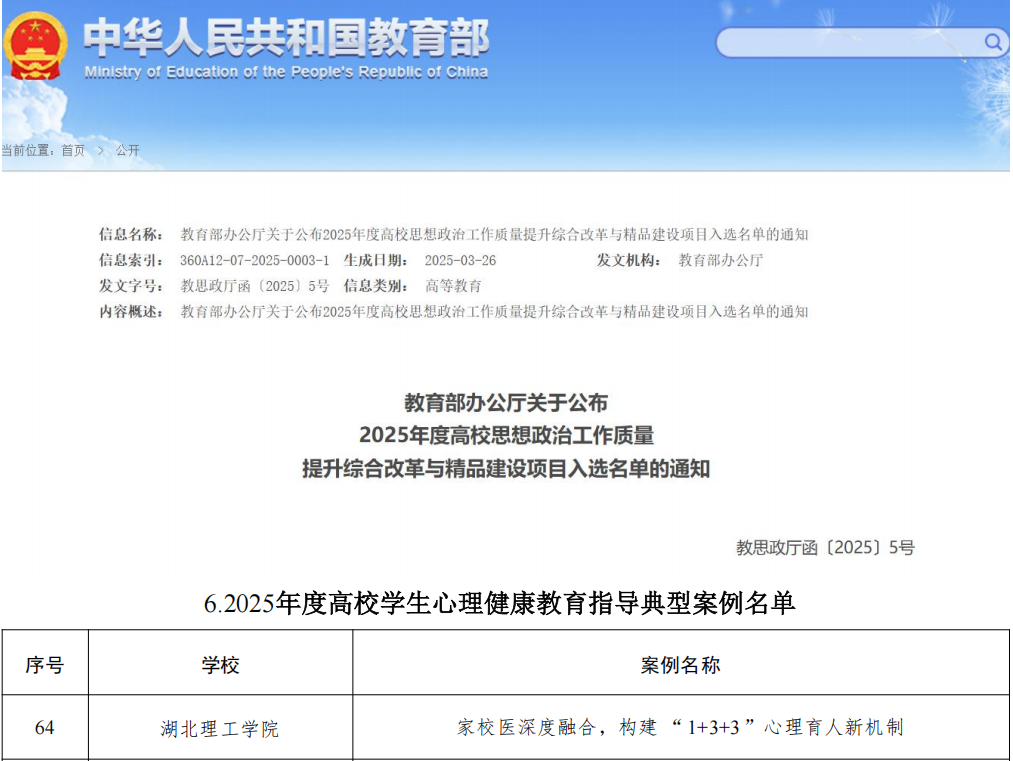
Task: Click the English Ministry of Education subtitle
Action: 286,72
